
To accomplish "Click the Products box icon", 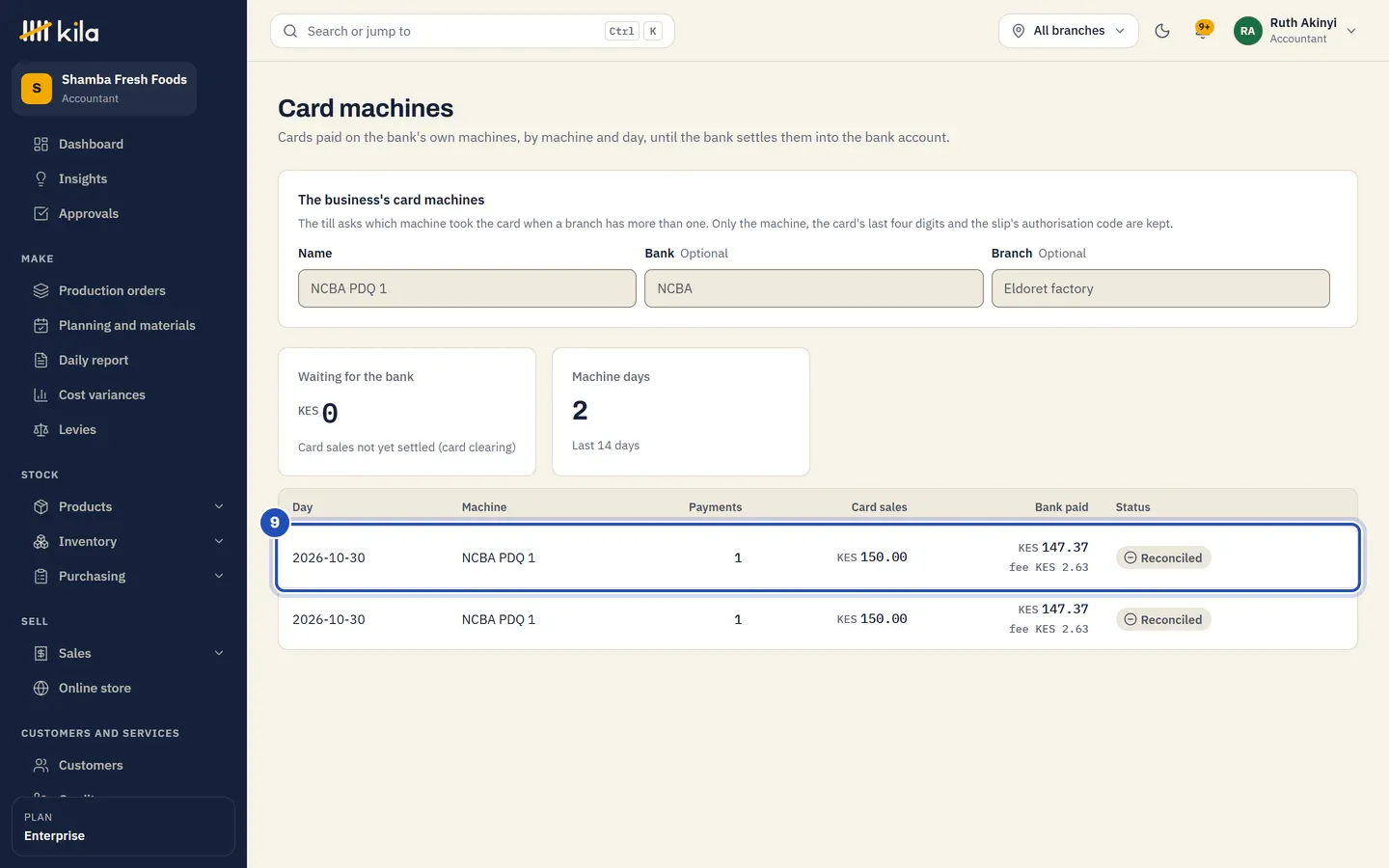I will pos(41,506).
